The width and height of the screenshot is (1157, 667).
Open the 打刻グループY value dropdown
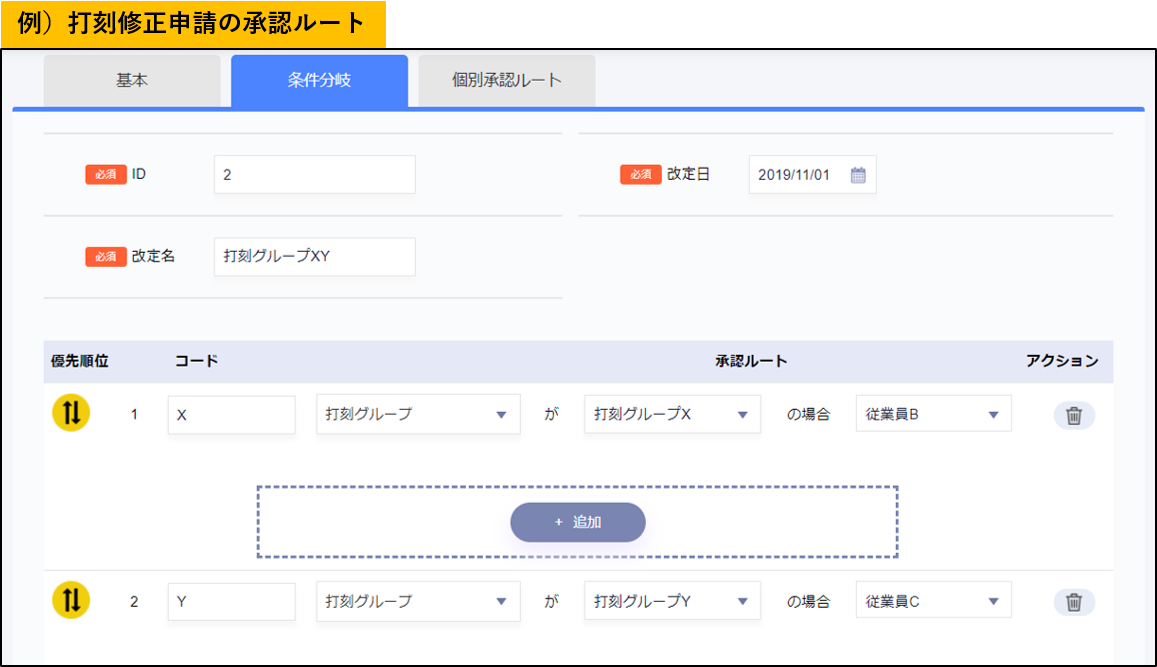672,602
